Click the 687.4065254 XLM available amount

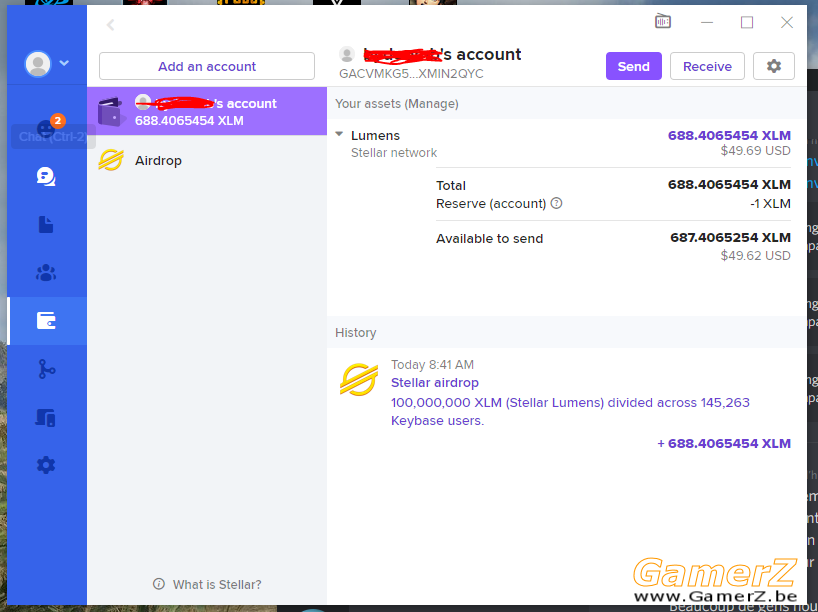pyautogui.click(x=730, y=238)
